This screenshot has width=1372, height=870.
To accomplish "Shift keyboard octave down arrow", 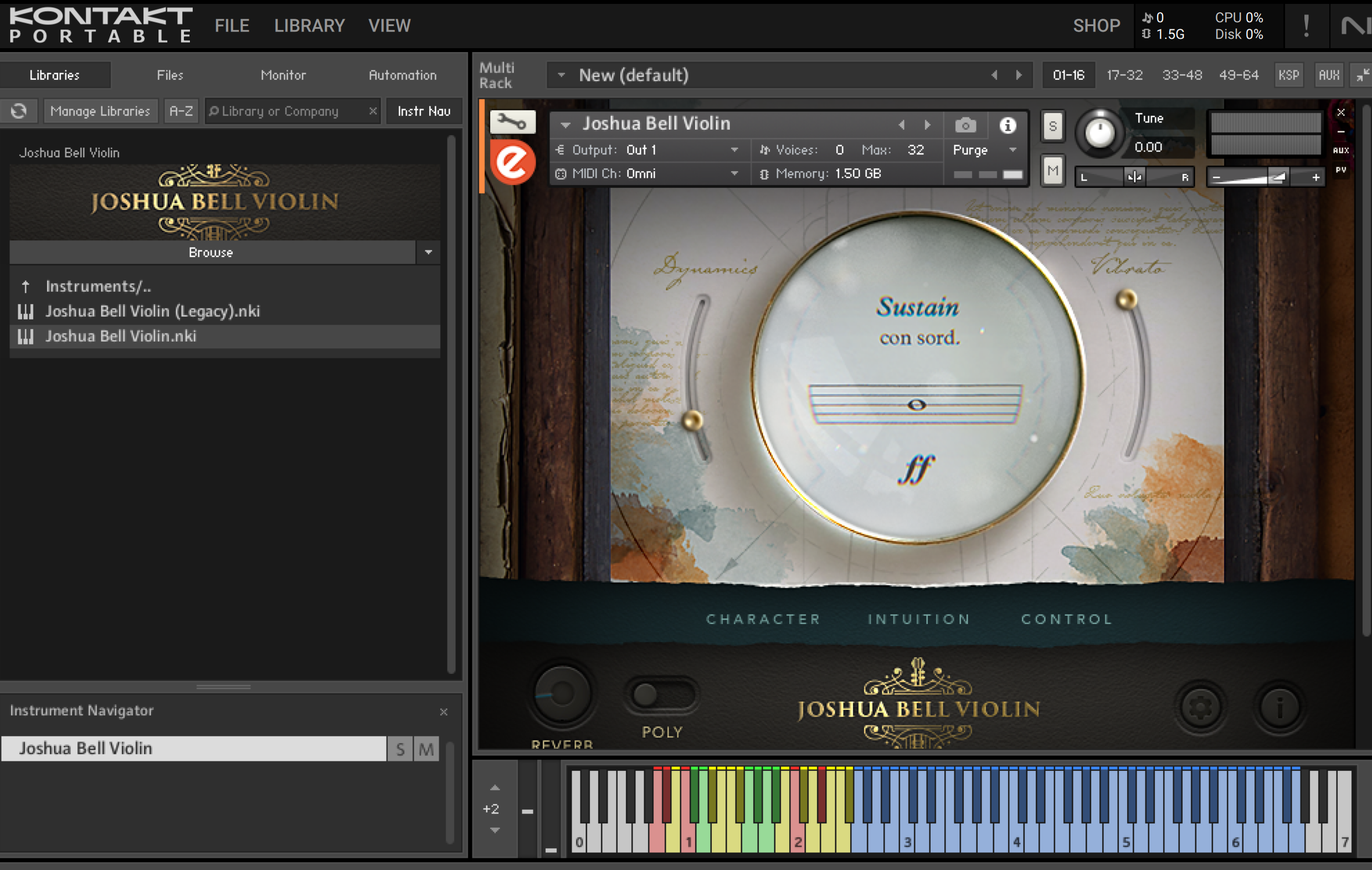I will (x=495, y=830).
